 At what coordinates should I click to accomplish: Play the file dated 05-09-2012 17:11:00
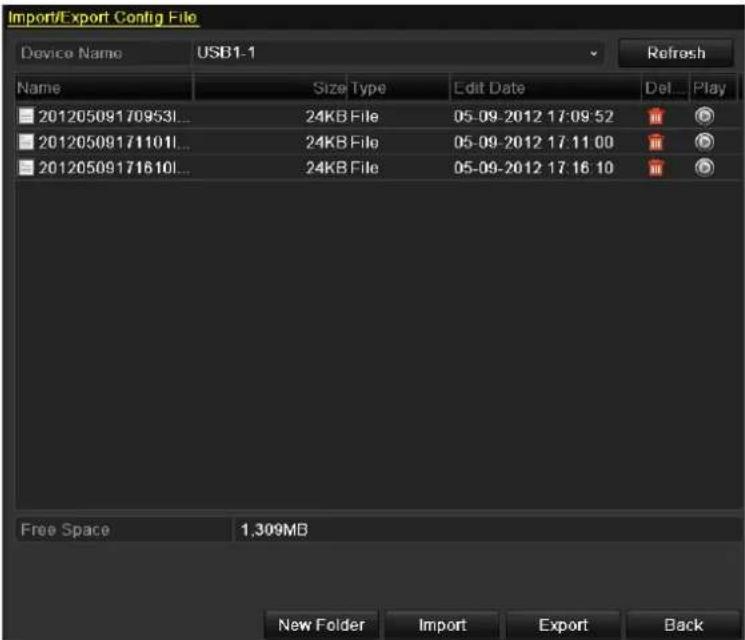tap(704, 142)
